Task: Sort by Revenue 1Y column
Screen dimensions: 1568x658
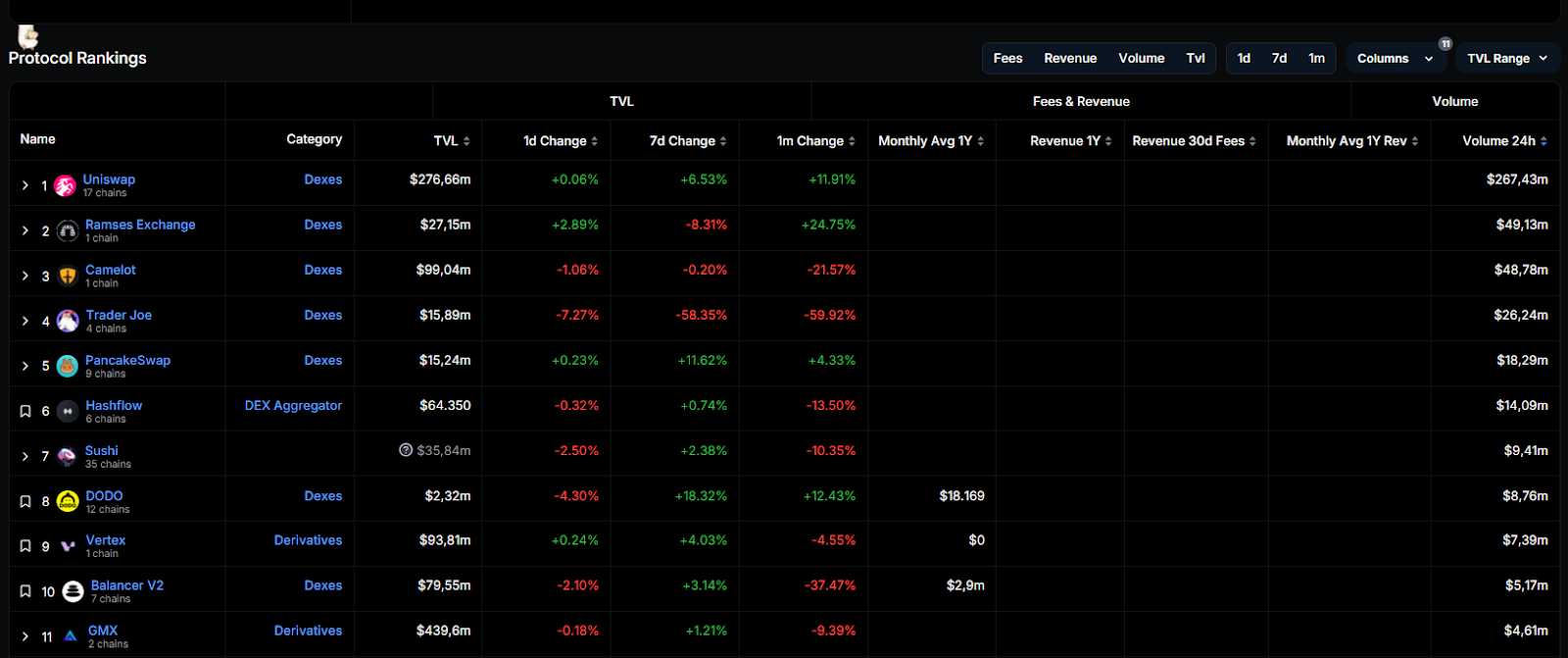Action: point(1108,141)
